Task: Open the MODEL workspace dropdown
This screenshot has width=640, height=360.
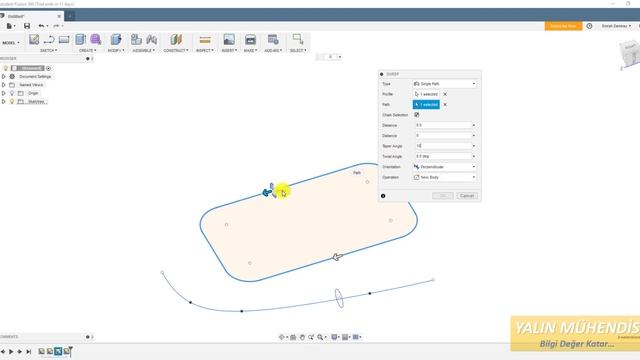Action: point(11,43)
